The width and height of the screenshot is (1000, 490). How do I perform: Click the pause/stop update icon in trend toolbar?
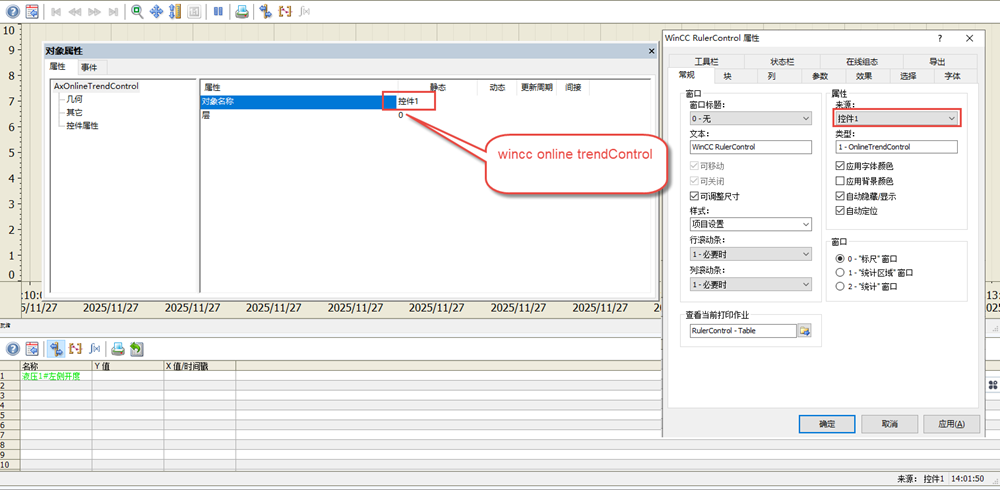click(217, 12)
